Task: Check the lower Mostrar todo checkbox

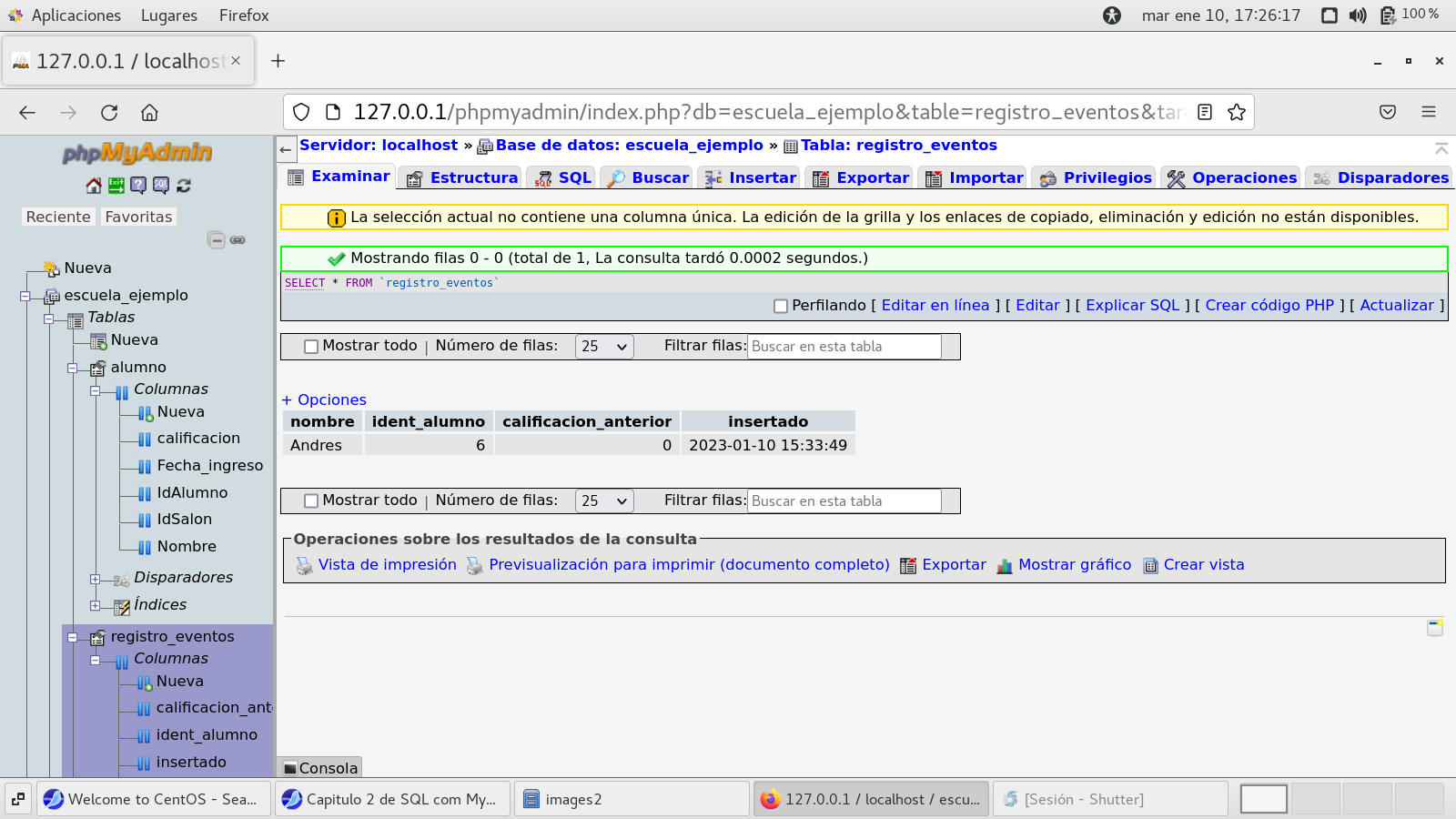Action: pos(311,501)
